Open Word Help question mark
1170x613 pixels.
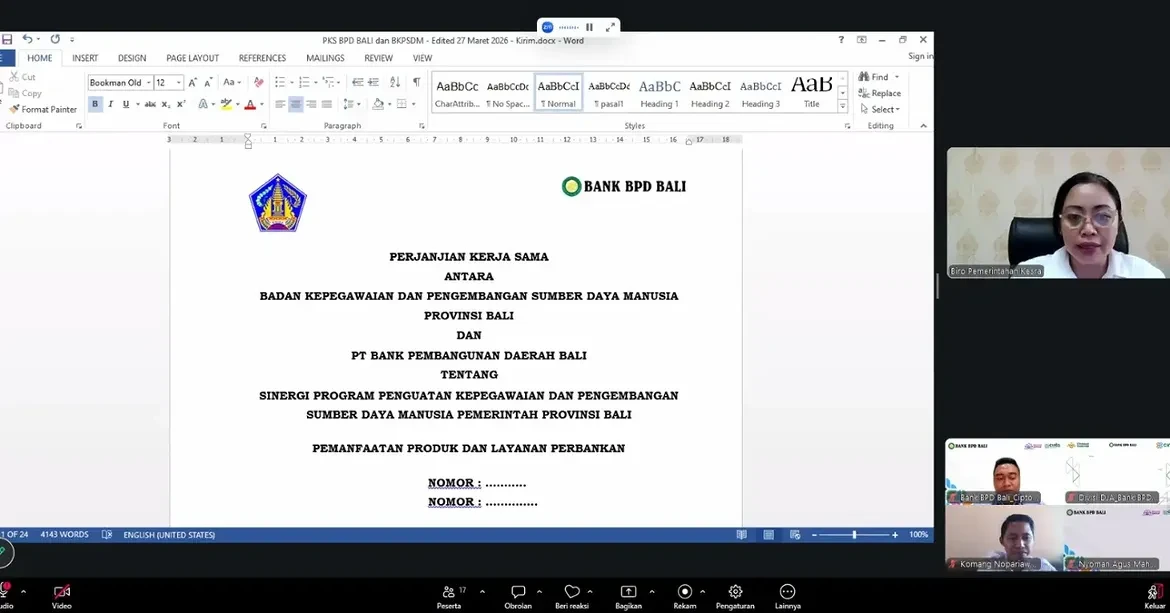click(x=841, y=40)
